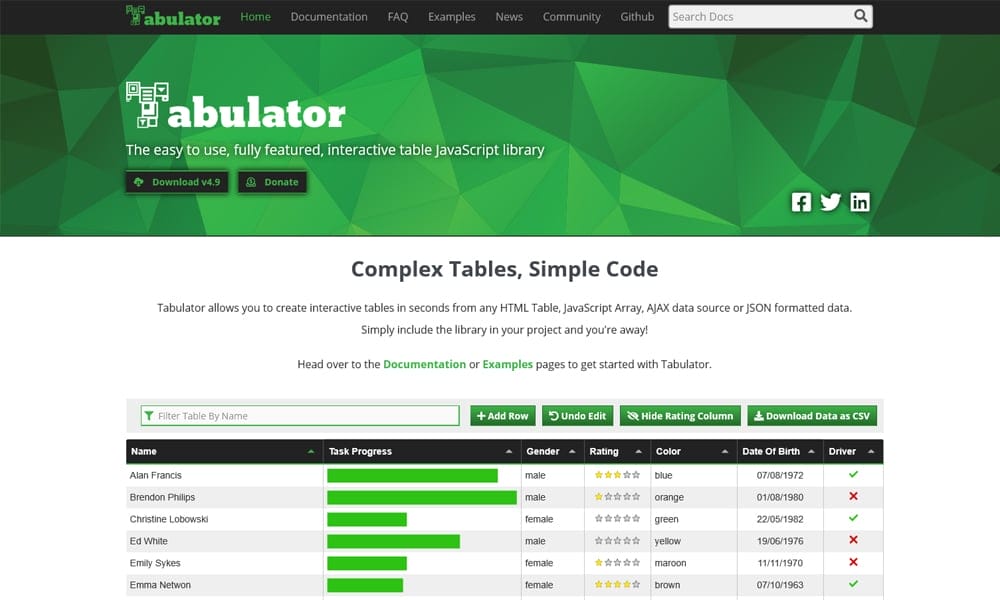Click Ed White task progress bar
Viewport: 1000px width, 600px height.
(x=393, y=541)
